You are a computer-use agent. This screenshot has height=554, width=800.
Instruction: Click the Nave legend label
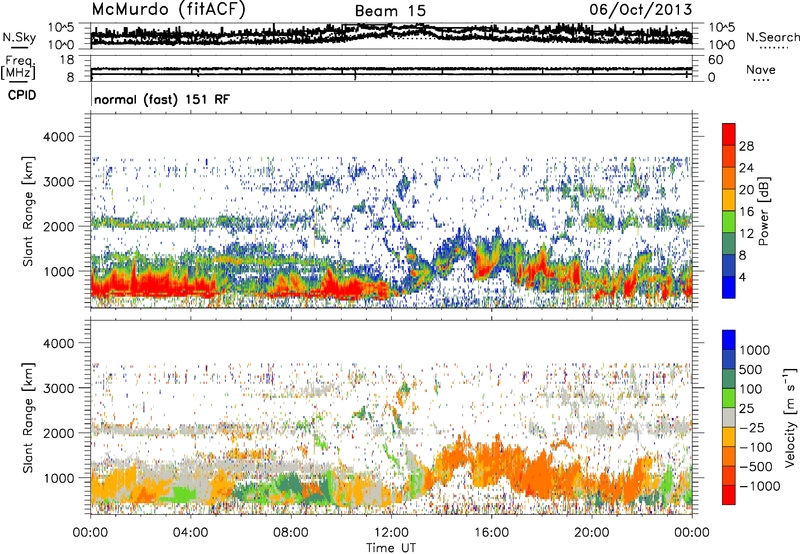(x=761, y=69)
